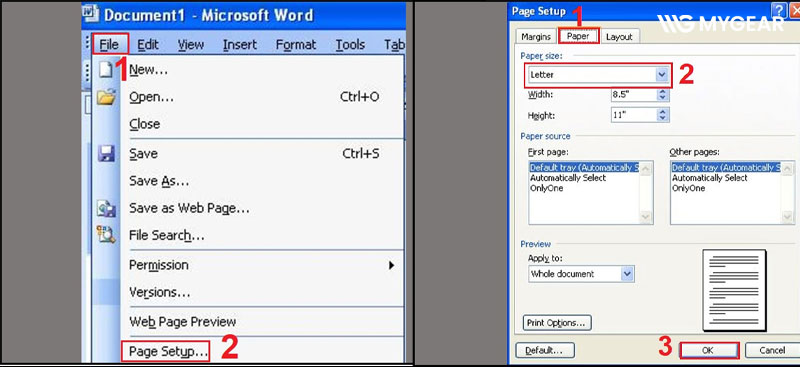
Task: Open the Edit menu
Action: pos(148,45)
